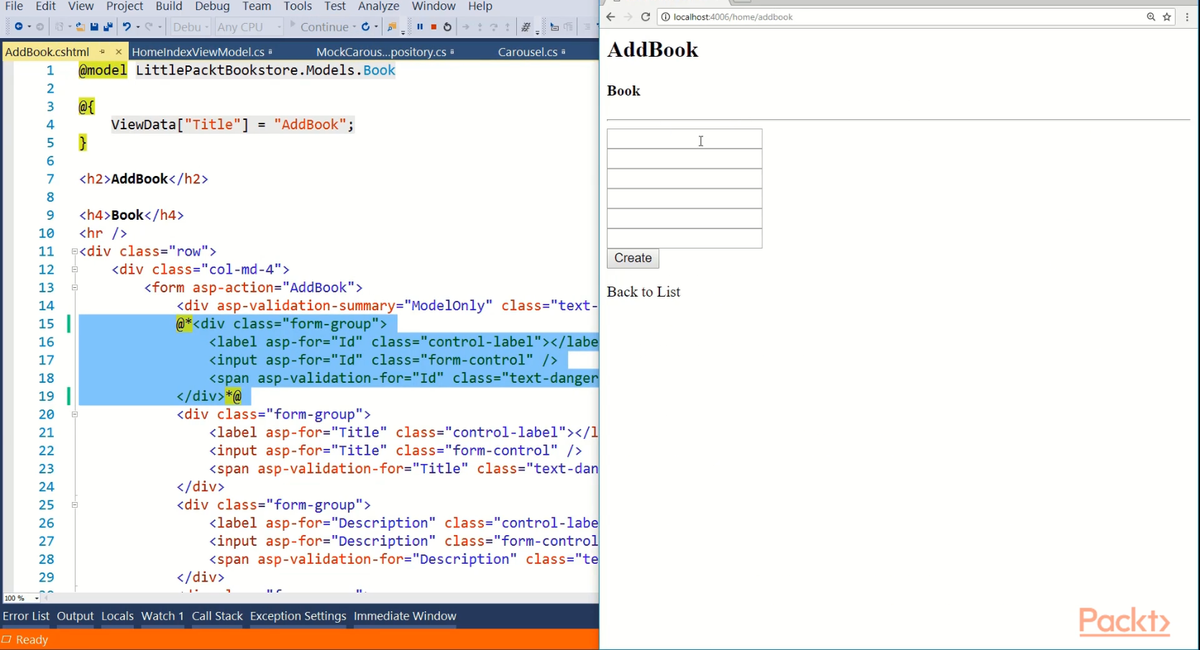
Task: Open the View menu
Action: point(81,6)
